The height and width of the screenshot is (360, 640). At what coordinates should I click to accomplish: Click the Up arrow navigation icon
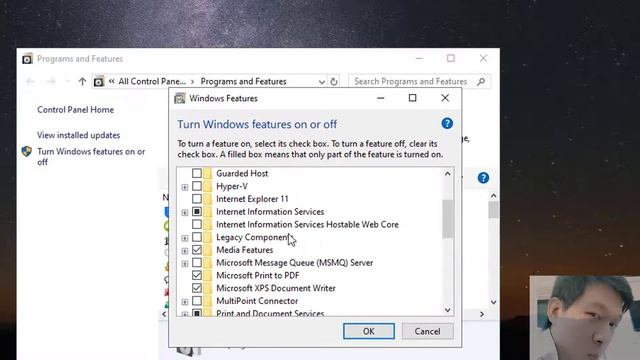tap(82, 81)
